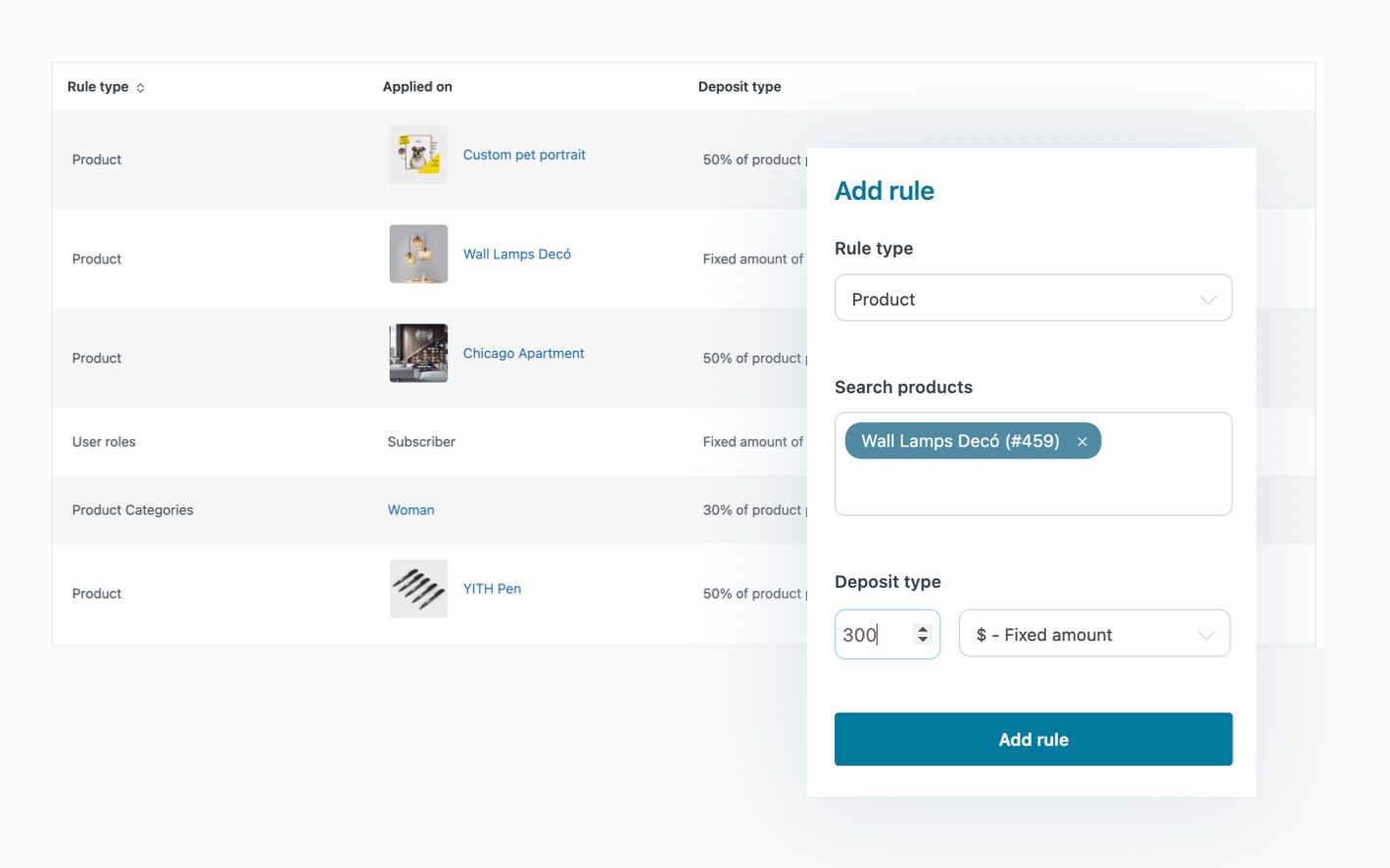Click Product cell in YITH Pen row
This screenshot has height=868, width=1390.
click(97, 594)
